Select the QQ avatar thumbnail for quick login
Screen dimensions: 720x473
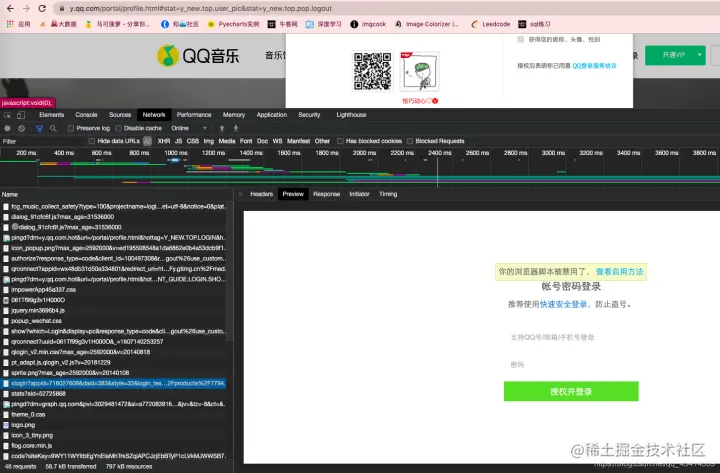420,71
